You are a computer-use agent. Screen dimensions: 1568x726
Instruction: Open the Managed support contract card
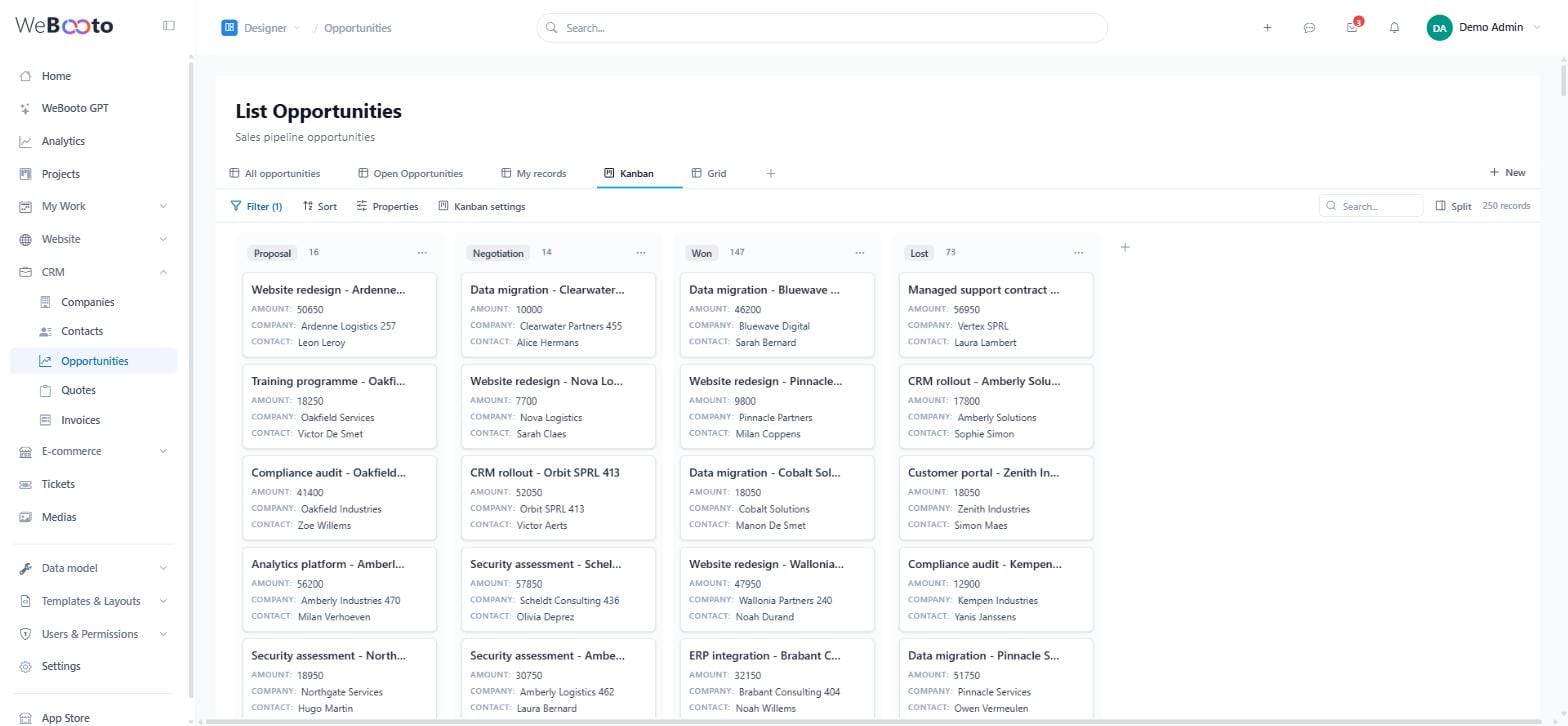click(x=996, y=315)
